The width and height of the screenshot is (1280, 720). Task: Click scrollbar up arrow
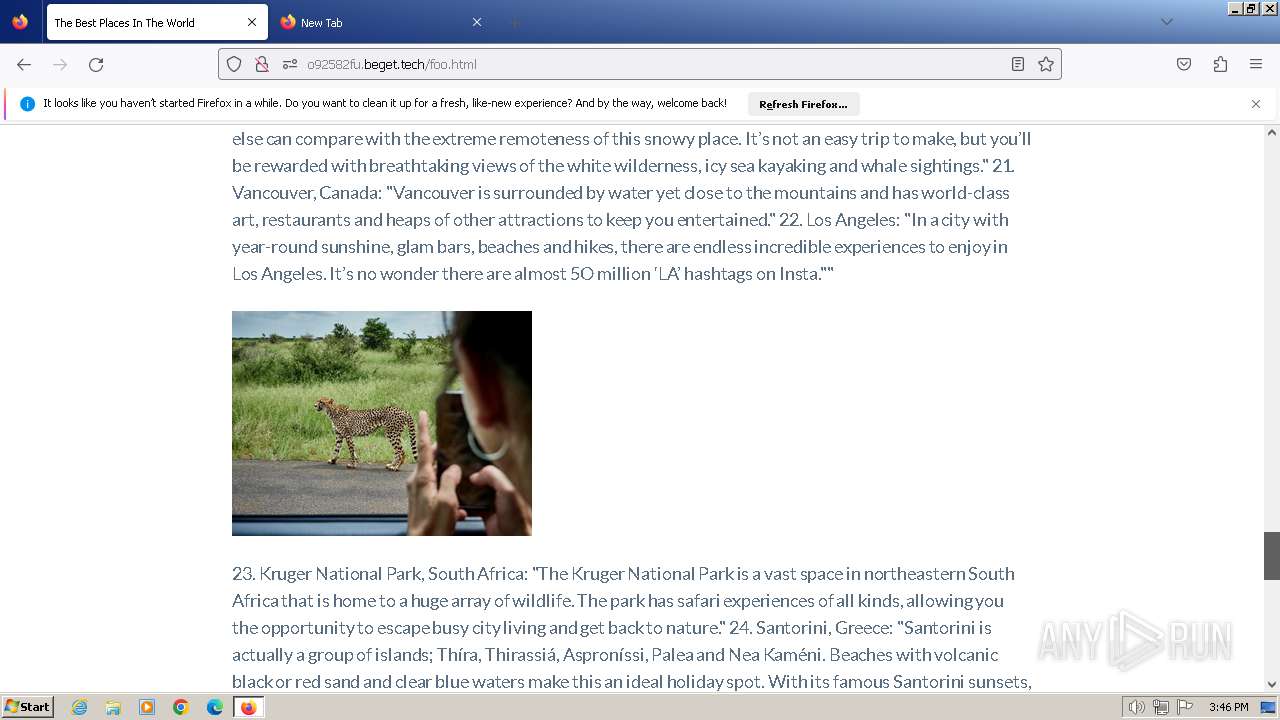click(1272, 132)
